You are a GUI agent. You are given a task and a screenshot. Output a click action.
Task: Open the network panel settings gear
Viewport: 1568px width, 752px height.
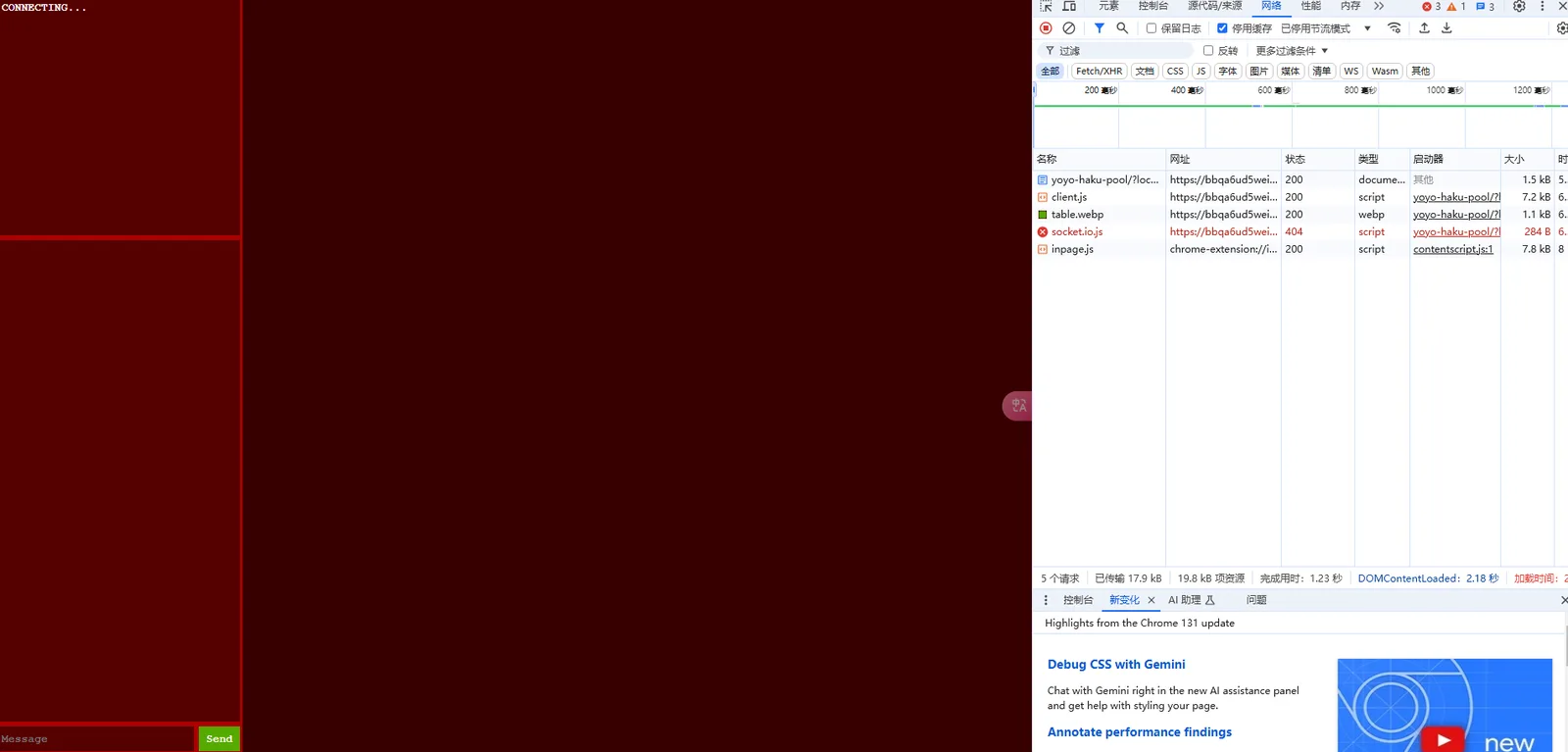coord(1562,28)
